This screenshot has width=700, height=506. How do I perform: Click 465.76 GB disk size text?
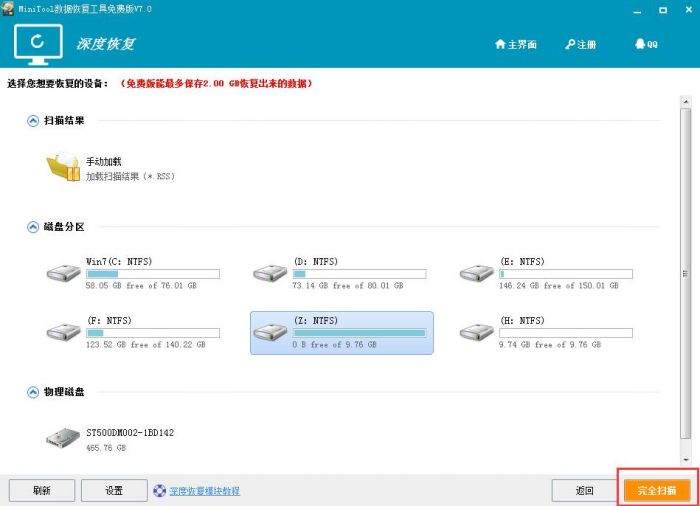(x=106, y=448)
